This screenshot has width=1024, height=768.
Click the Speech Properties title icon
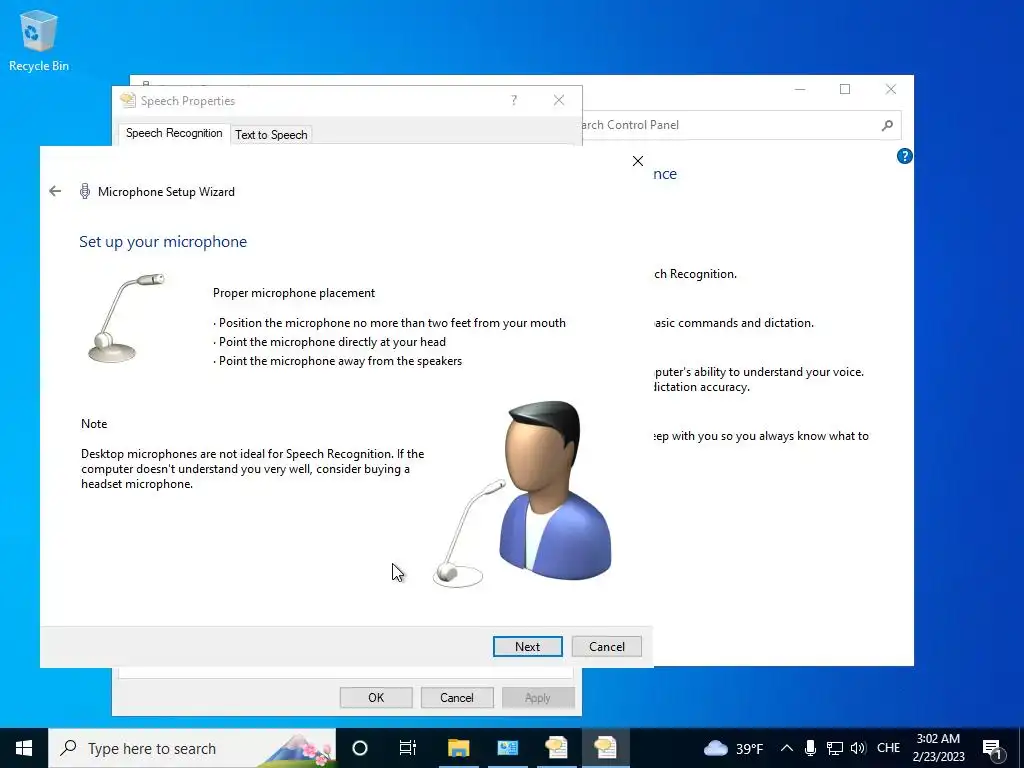tap(128, 100)
